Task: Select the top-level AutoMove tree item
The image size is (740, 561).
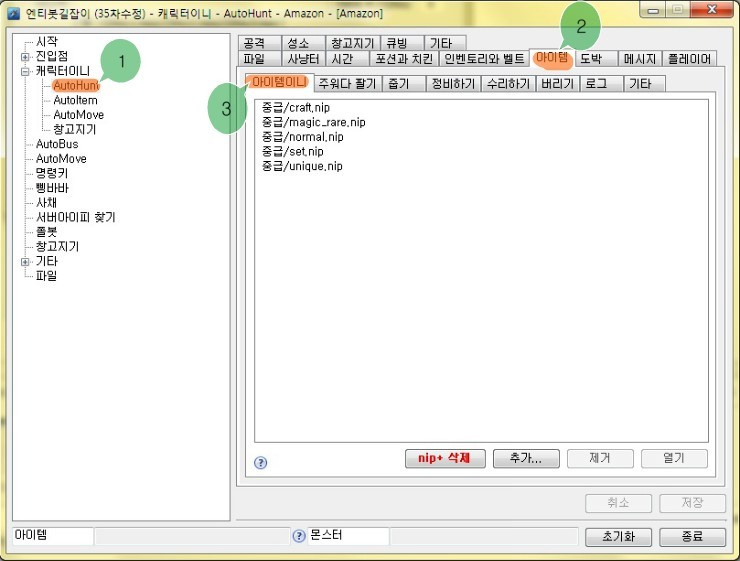Action: tap(61, 159)
